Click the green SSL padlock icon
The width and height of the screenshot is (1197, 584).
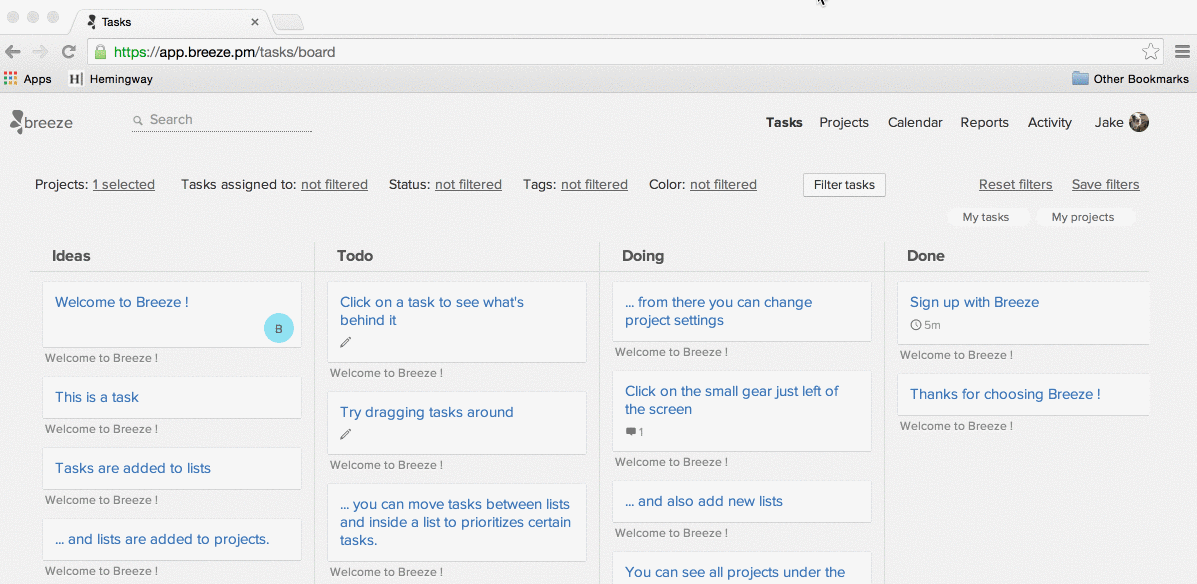point(100,52)
